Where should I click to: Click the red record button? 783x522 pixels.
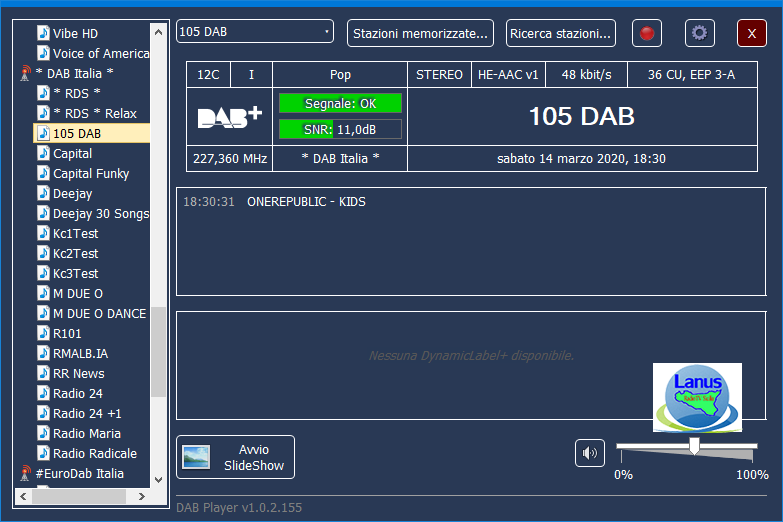pos(647,33)
